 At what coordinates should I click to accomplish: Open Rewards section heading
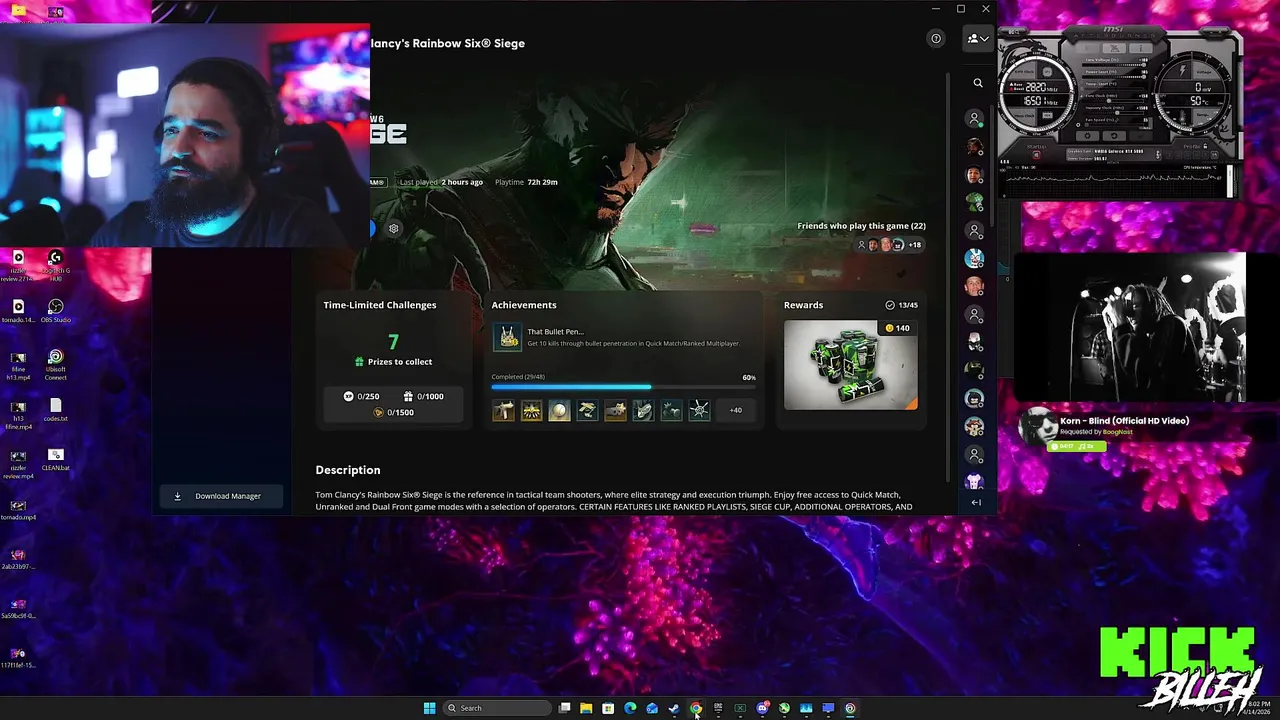coord(803,305)
